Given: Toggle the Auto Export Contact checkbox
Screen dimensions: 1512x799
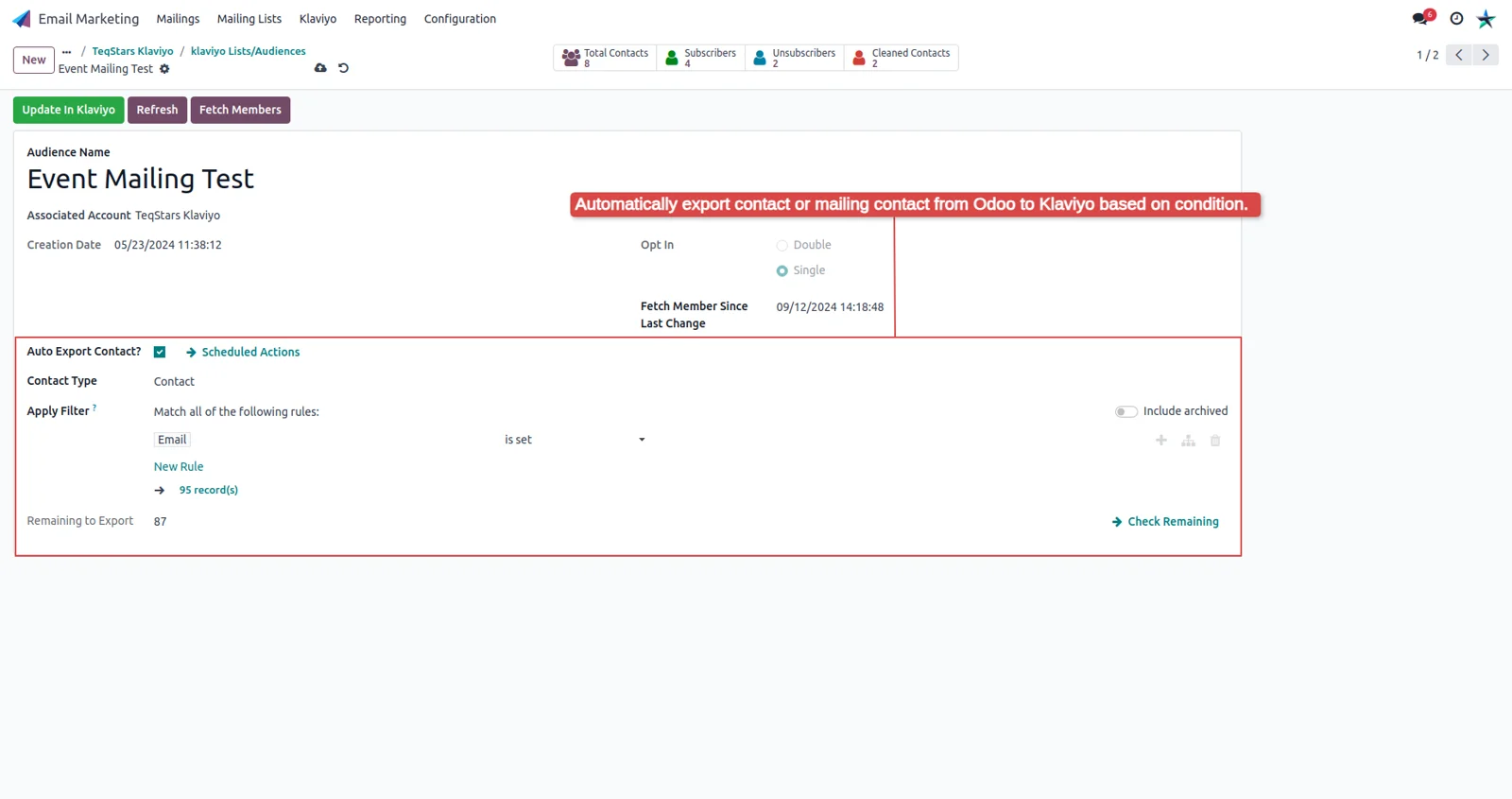Looking at the screenshot, I should point(160,352).
